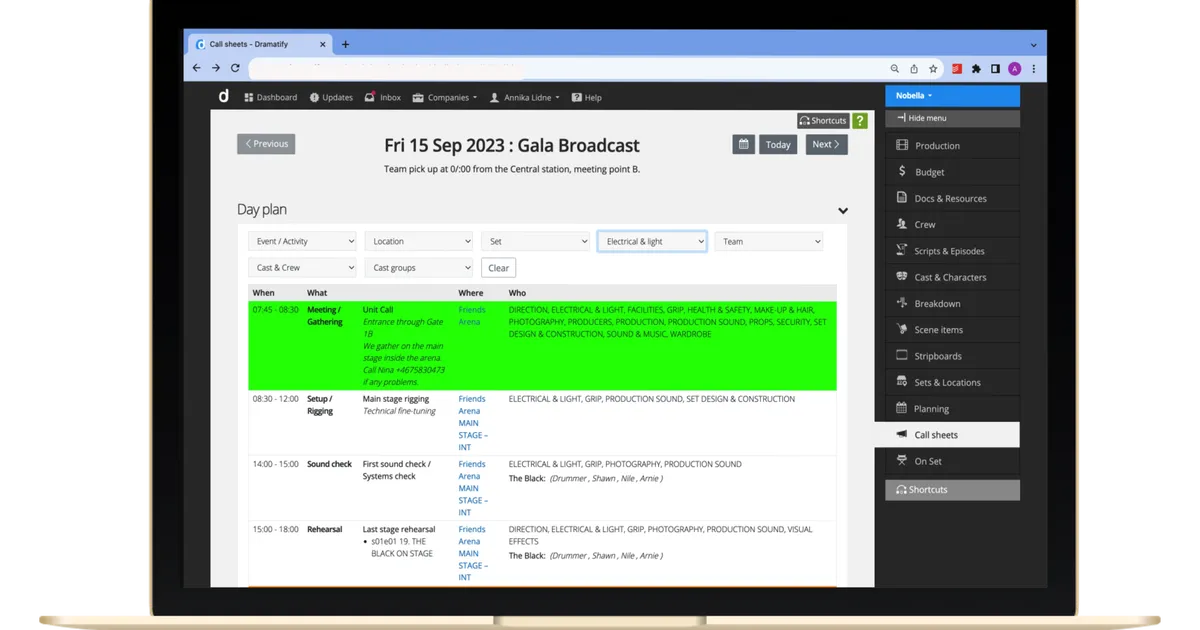Click the green help question mark icon
This screenshot has width=1200, height=630.
point(860,120)
